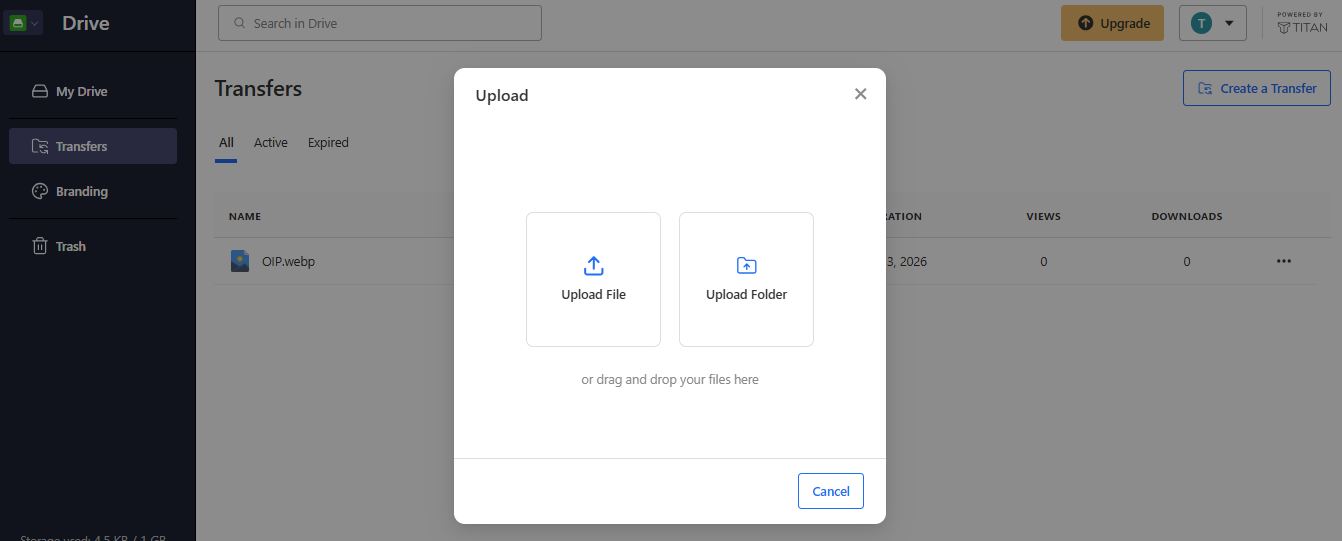Image resolution: width=1342 pixels, height=541 pixels.
Task: Click Create a Transfer button
Action: (x=1257, y=88)
